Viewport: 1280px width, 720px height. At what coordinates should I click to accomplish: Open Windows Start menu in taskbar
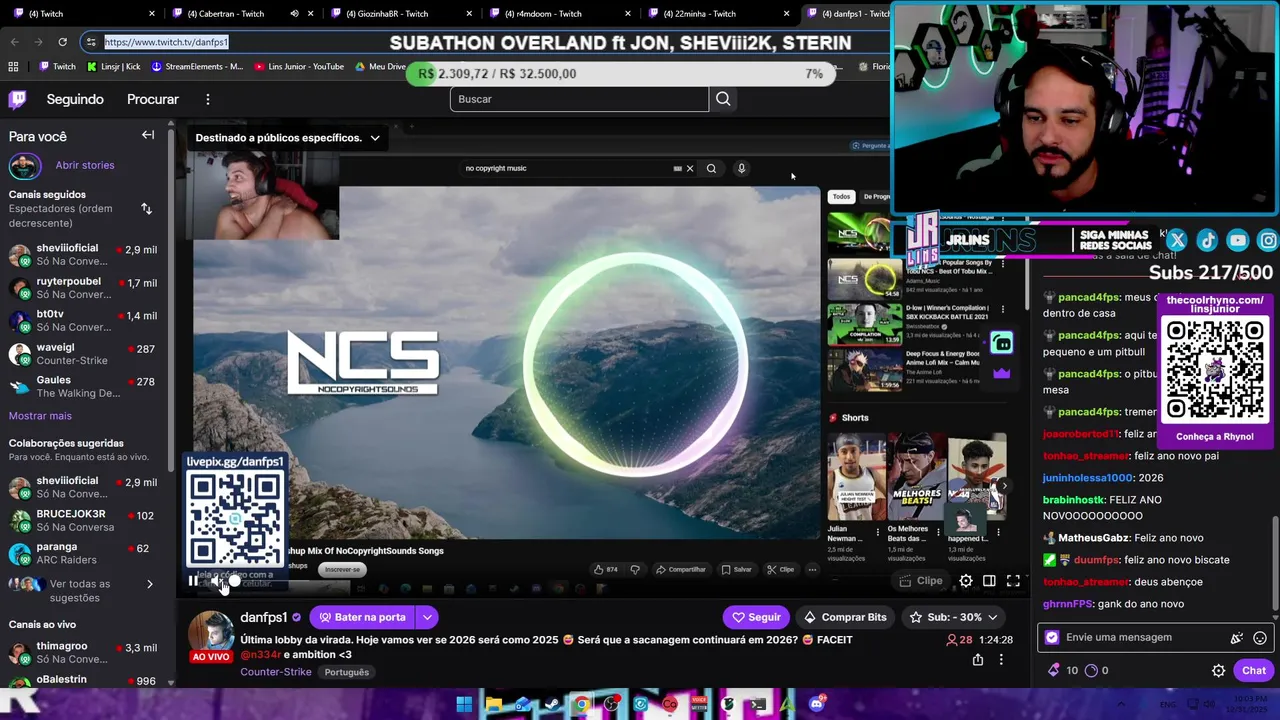click(464, 704)
